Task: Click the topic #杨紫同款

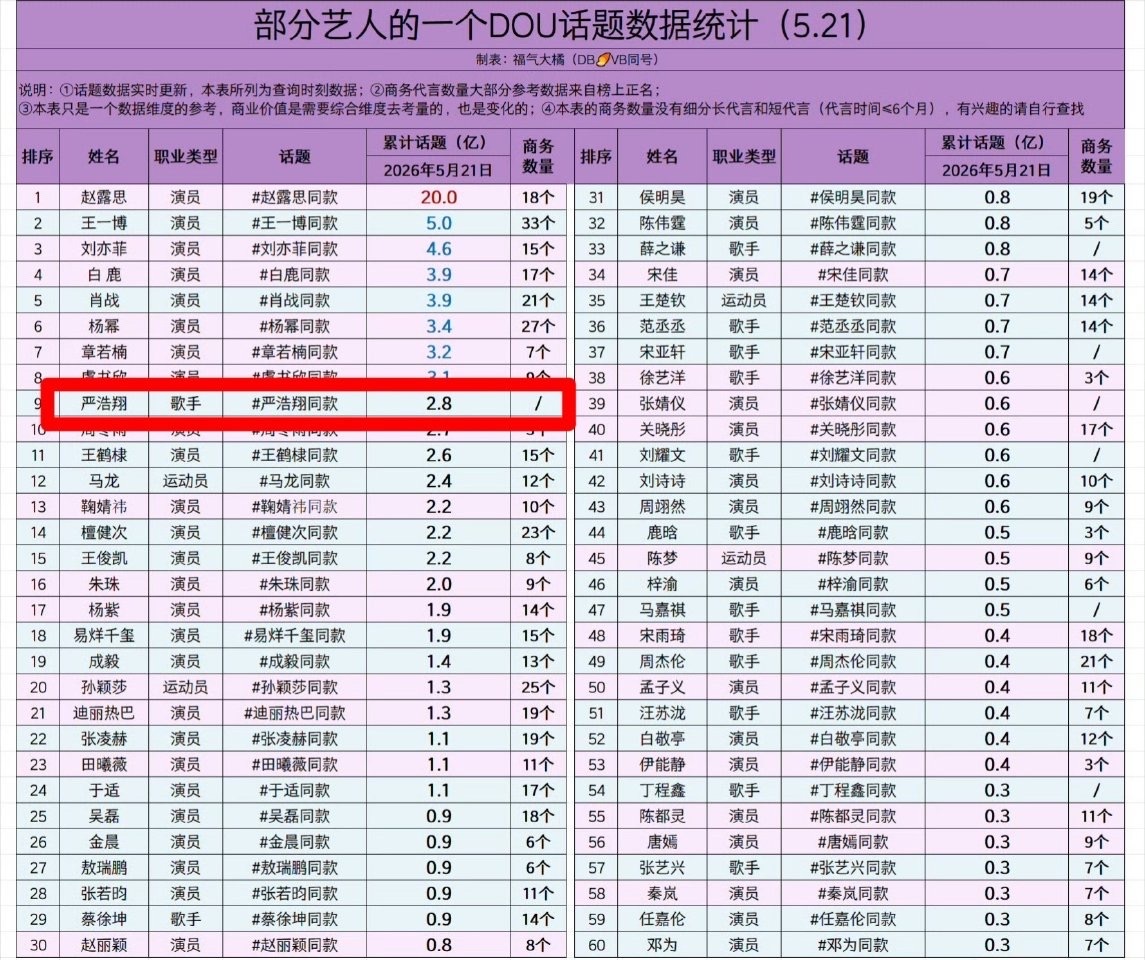Action: coord(294,610)
